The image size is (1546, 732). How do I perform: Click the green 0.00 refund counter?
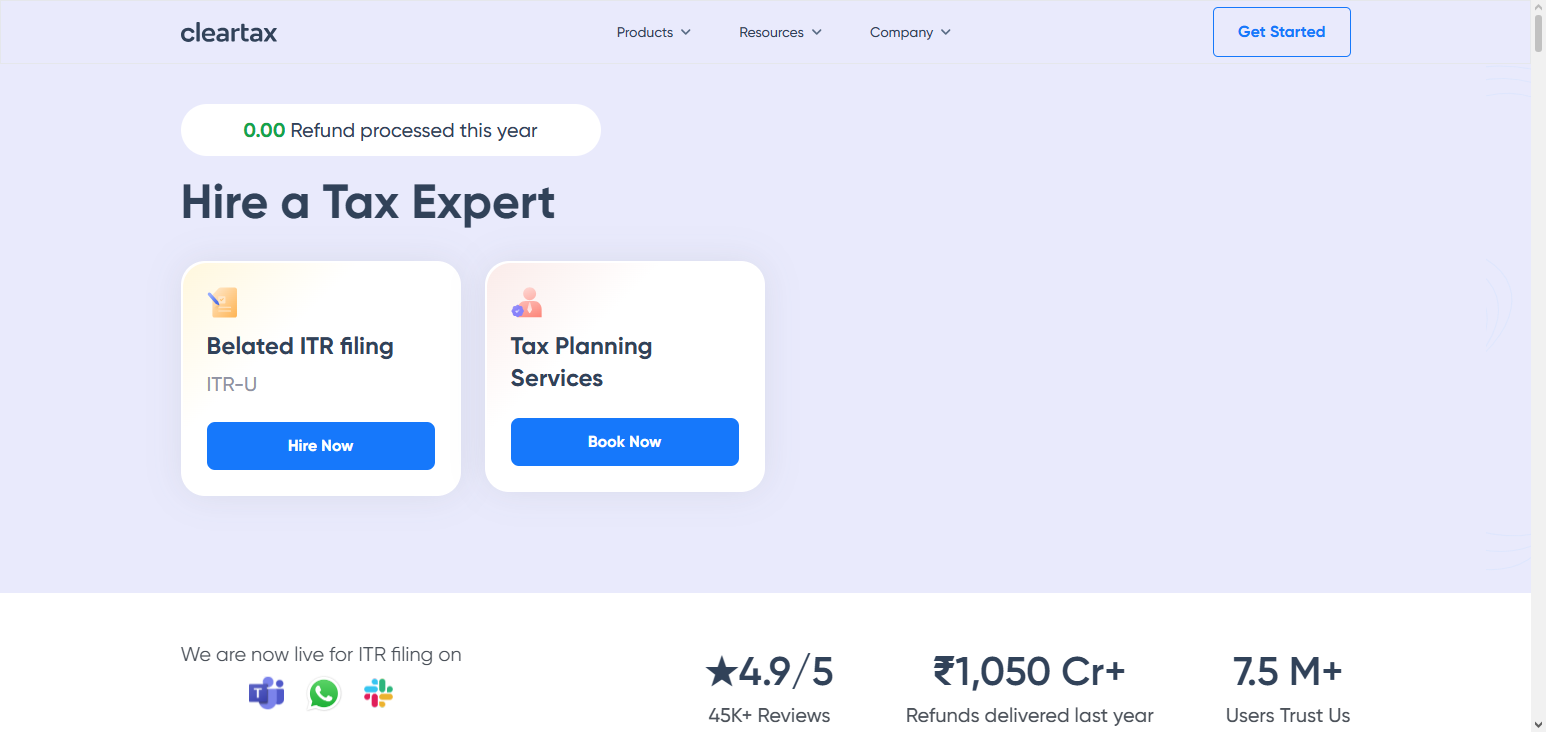point(265,130)
